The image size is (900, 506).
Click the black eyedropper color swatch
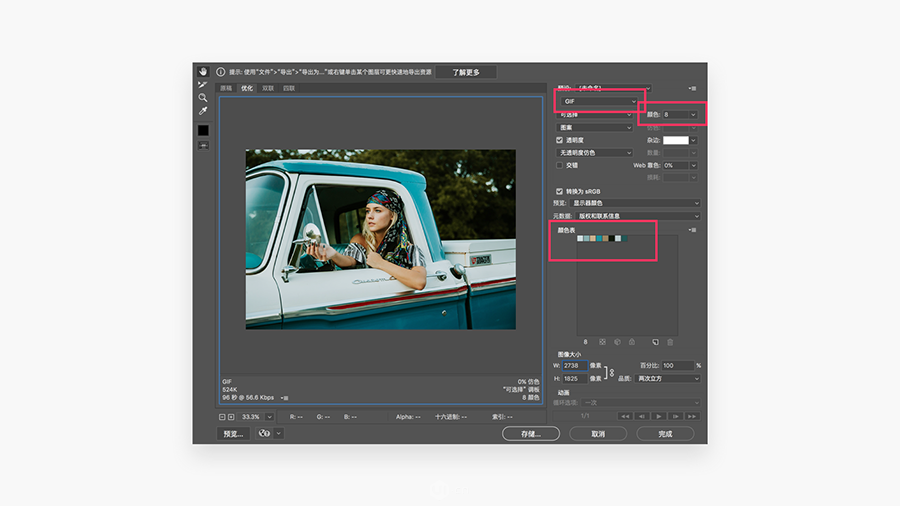point(203,131)
